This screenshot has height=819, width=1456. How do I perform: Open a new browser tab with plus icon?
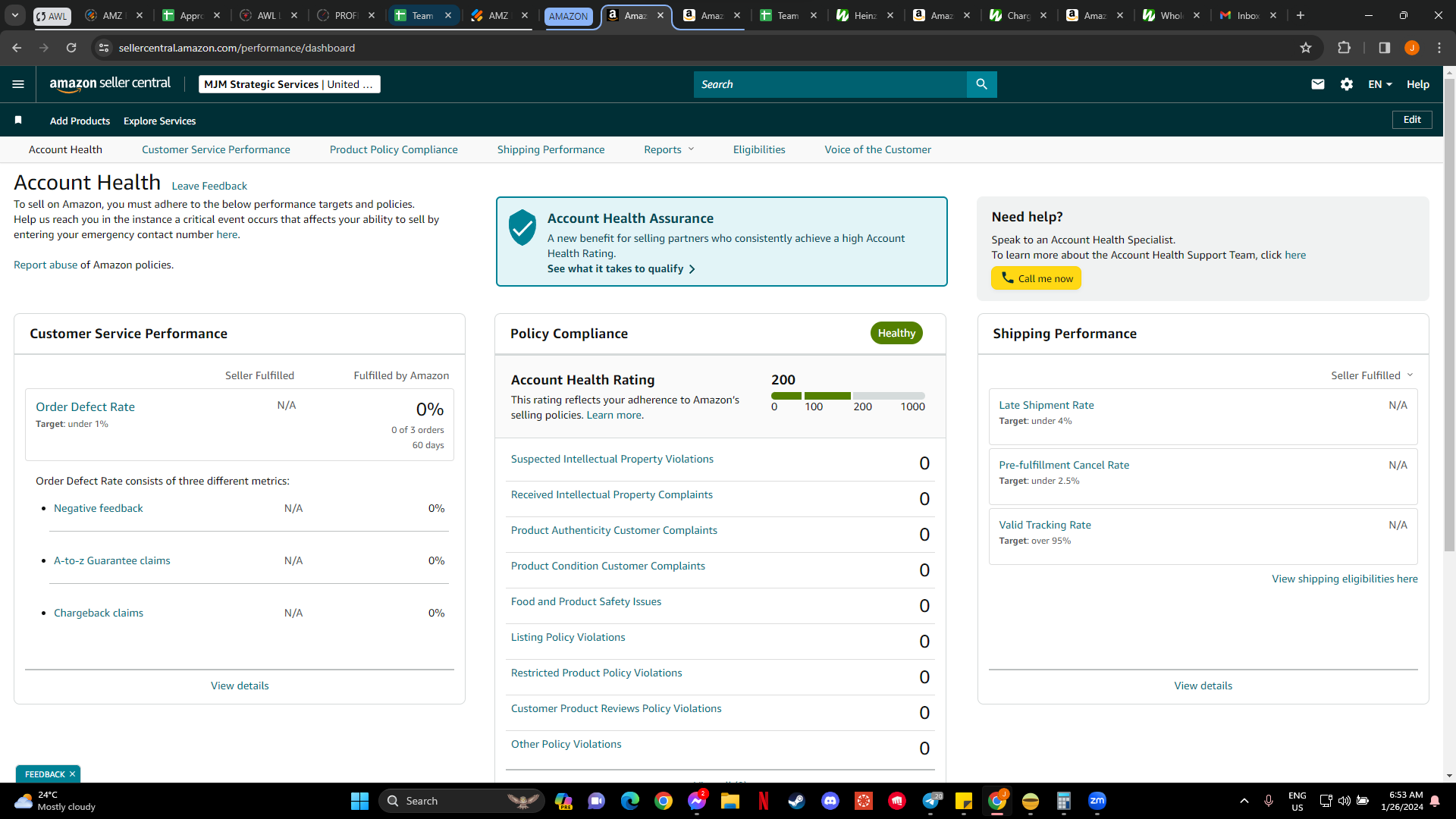(x=1301, y=15)
